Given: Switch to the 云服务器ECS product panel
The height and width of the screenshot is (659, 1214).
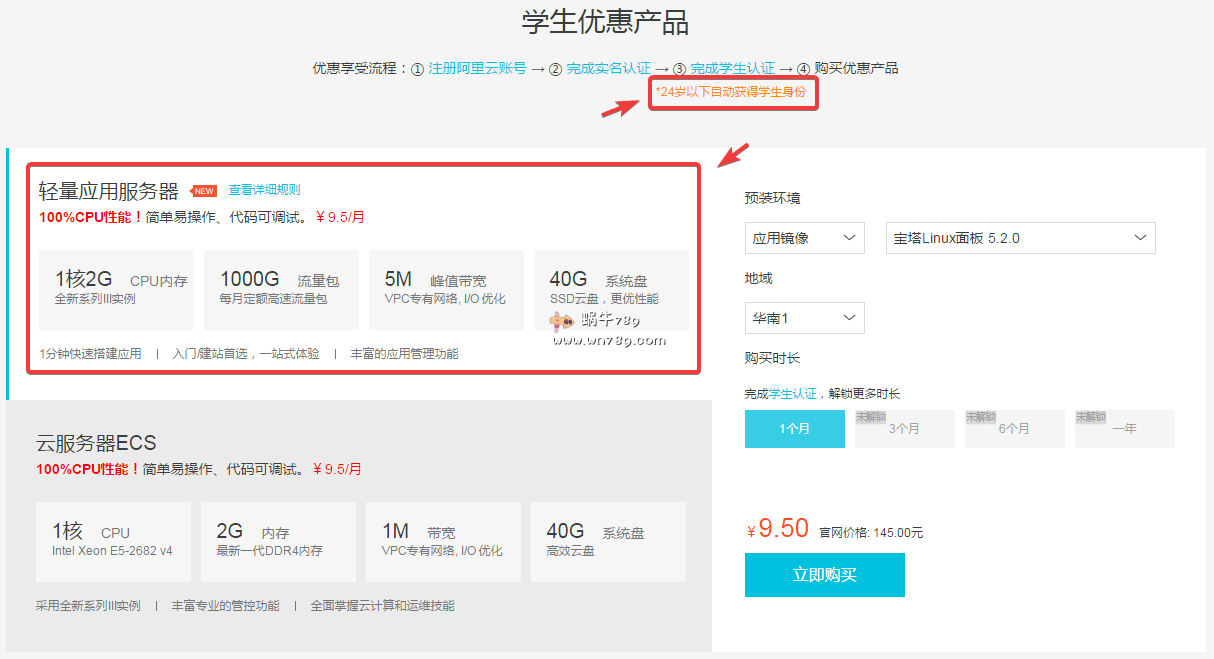Looking at the screenshot, I should click(96, 443).
